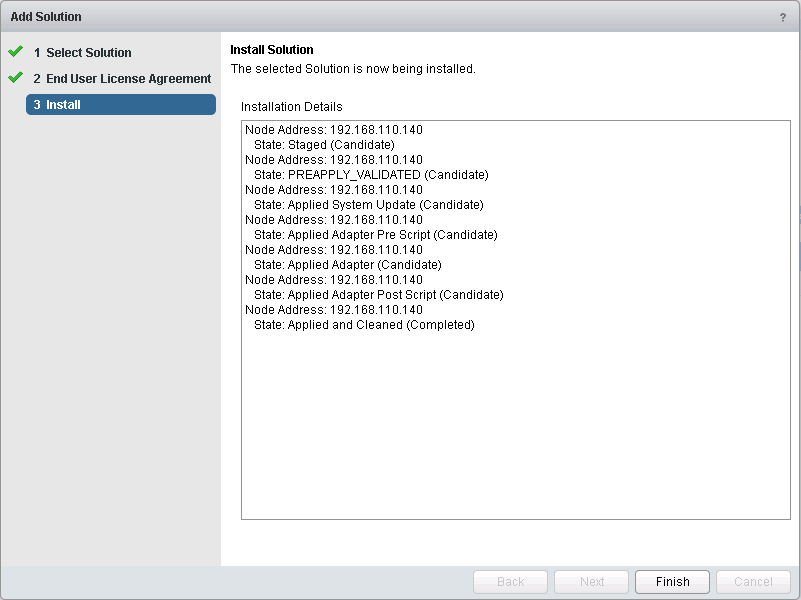The image size is (801, 600).
Task: Click the green checkmark beside Select Solution
Action: pyautogui.click(x=15, y=52)
